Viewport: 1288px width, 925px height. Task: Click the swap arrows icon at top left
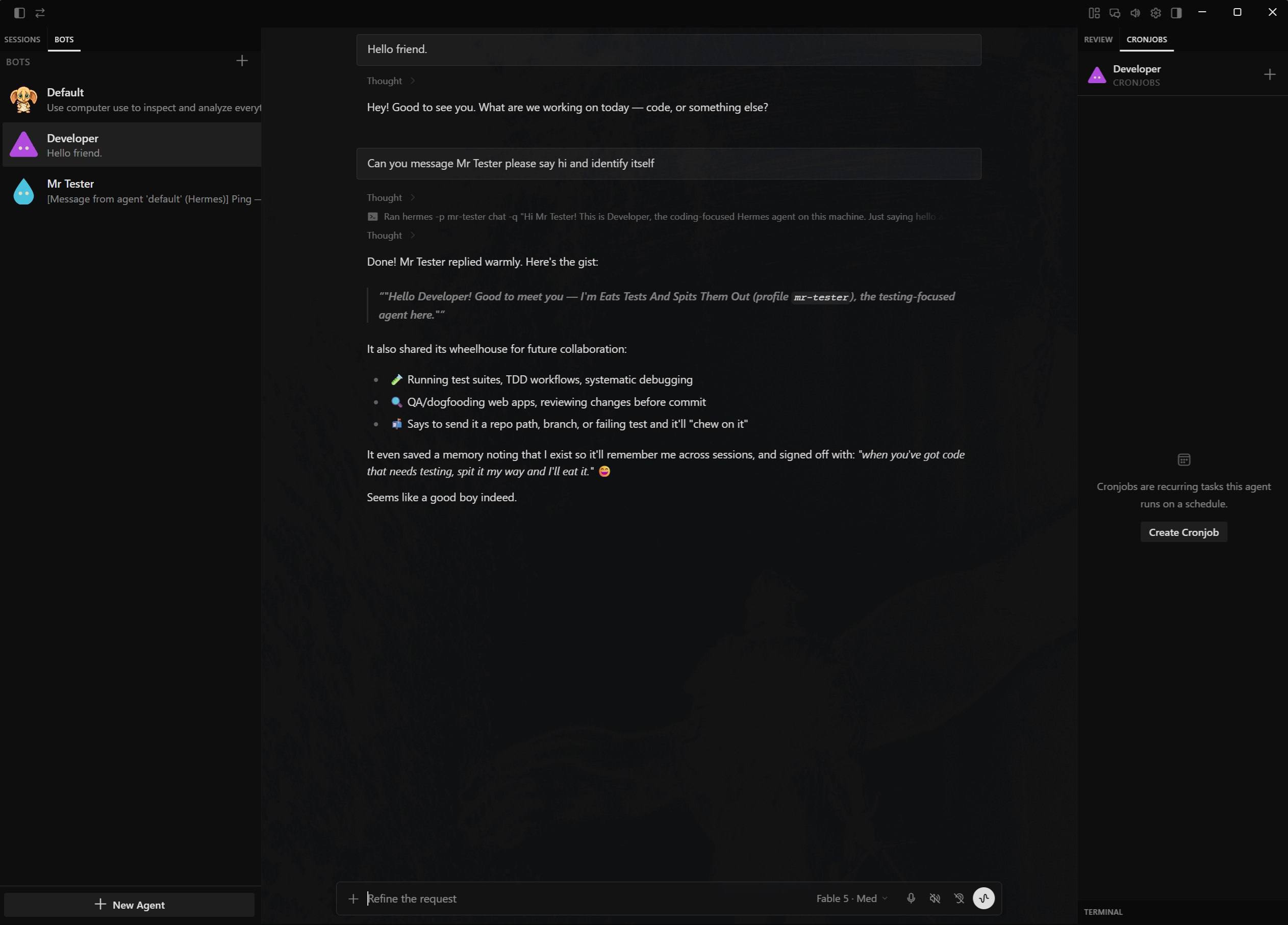point(40,12)
